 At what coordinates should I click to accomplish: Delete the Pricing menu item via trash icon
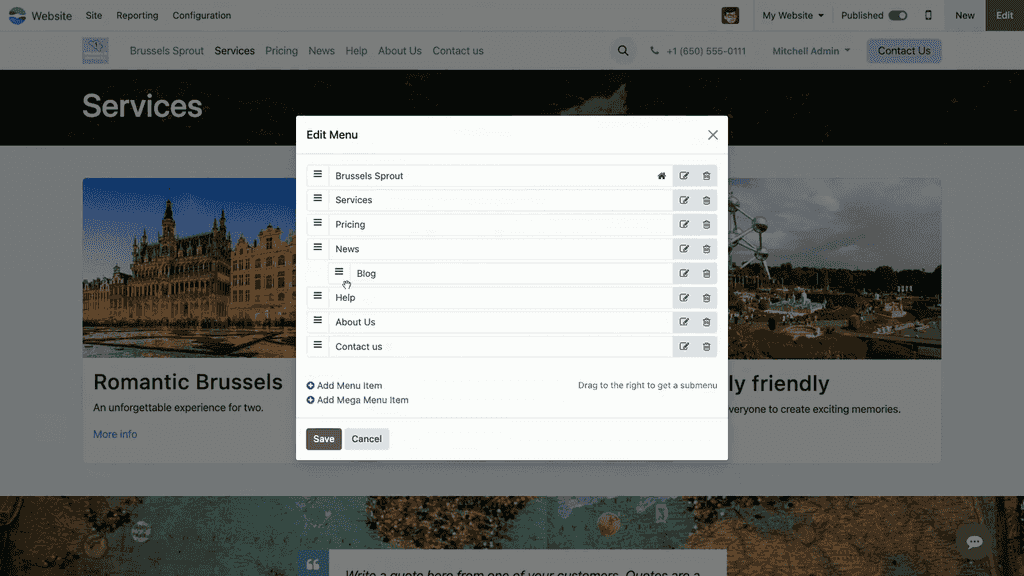click(x=706, y=225)
